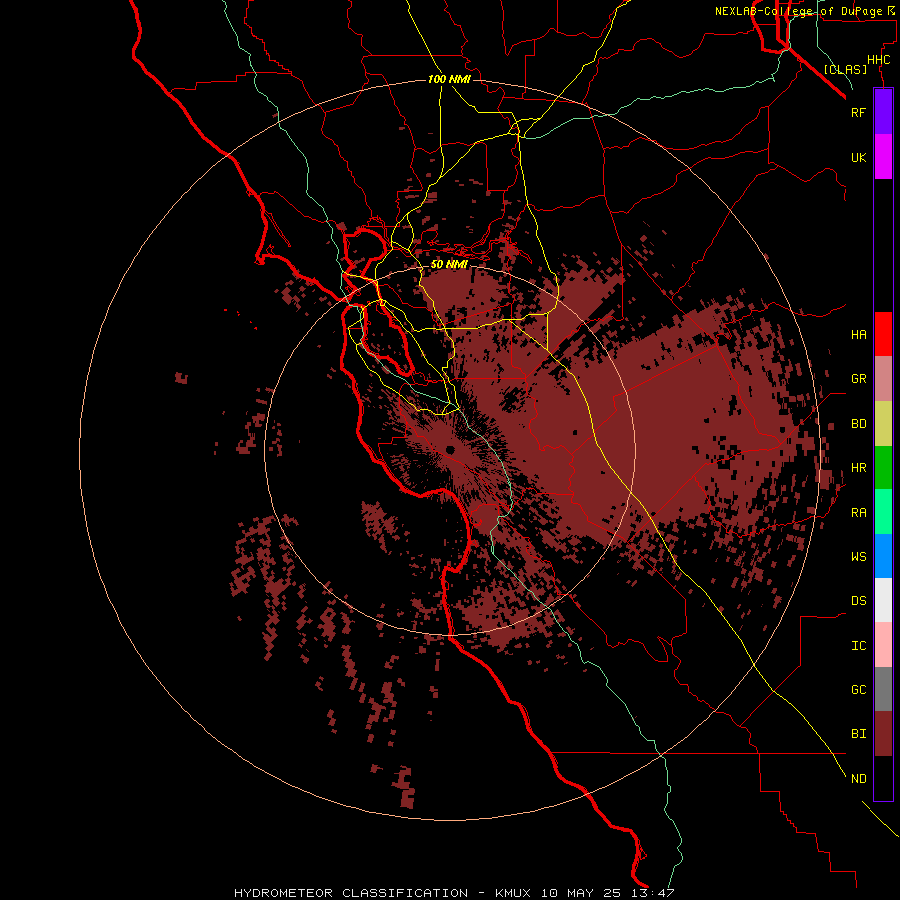Click the 'ND' legend label
900x900 pixels.
[x=858, y=779]
